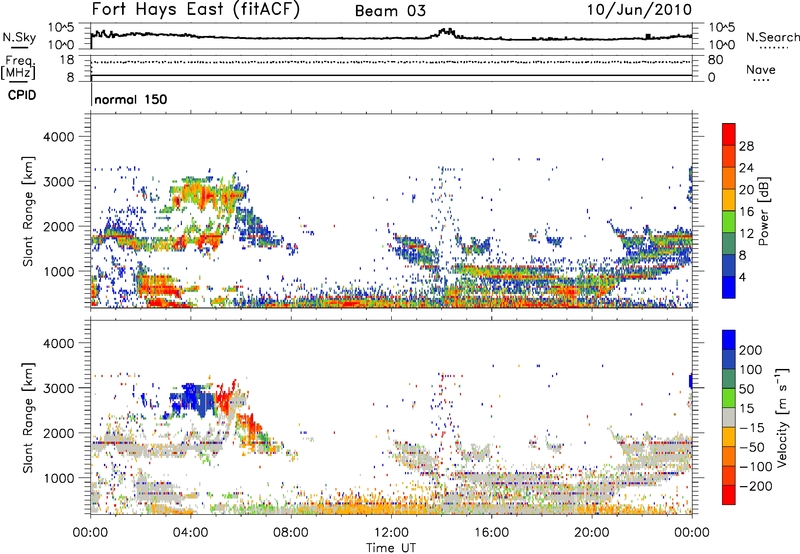800x554 pixels.
Task: Click the 'Fort Hays East (fitACF)' title
Action: [x=195, y=10]
